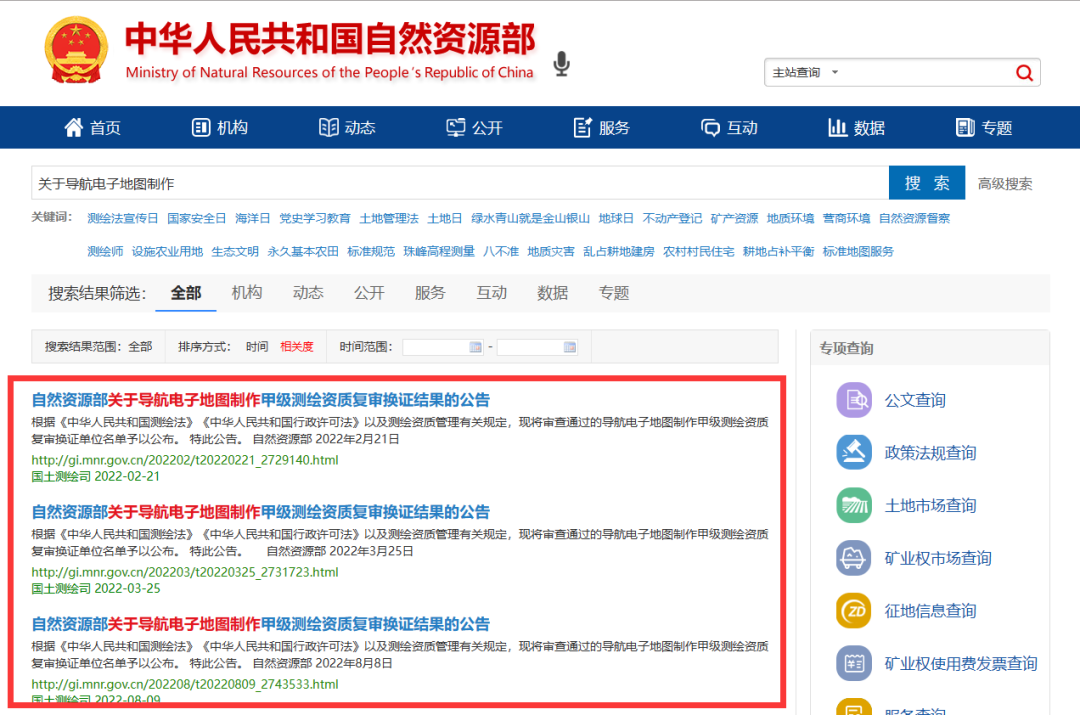Open the 征地信息查询 yellow icon
This screenshot has width=1080, height=715.
(x=853, y=611)
